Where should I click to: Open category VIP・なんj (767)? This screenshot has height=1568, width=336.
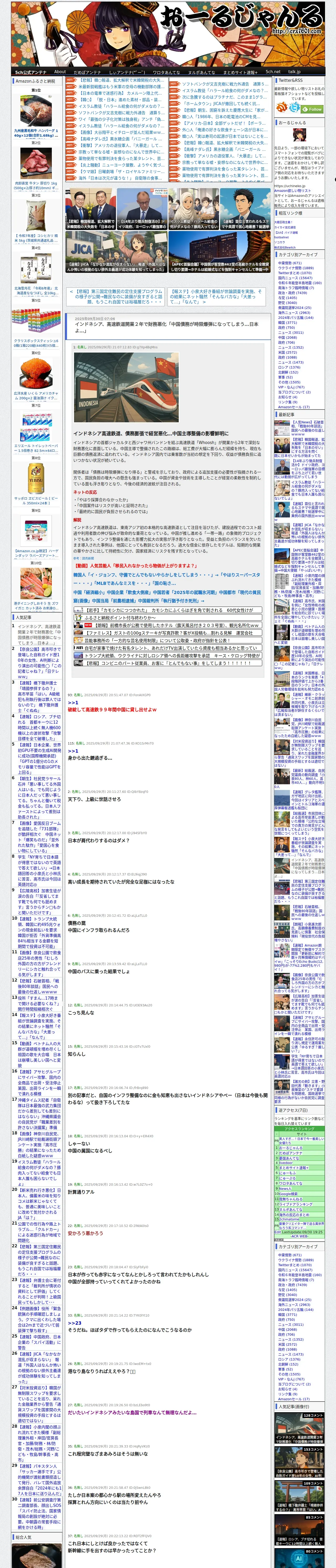(291, 387)
